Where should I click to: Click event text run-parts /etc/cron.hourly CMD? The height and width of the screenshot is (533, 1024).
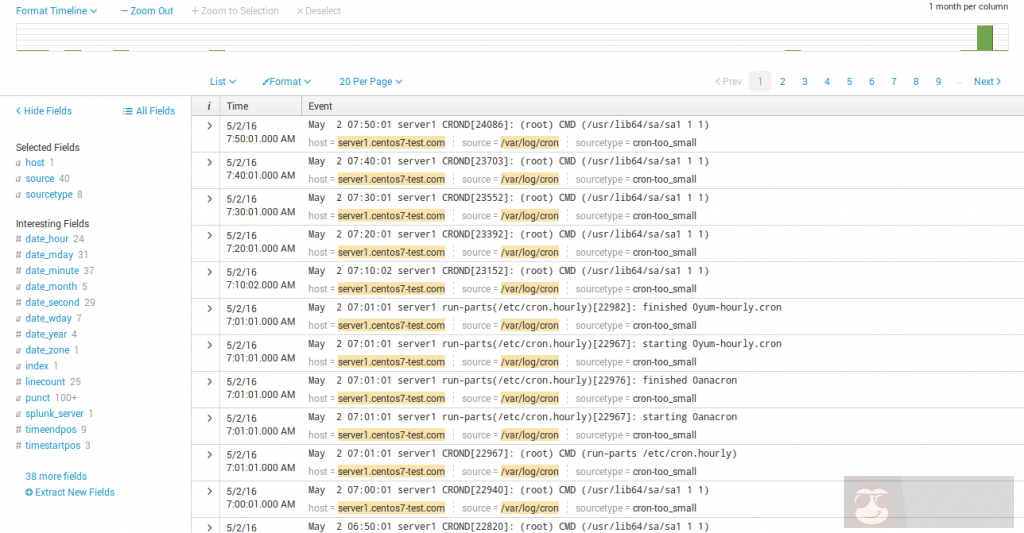(522, 453)
